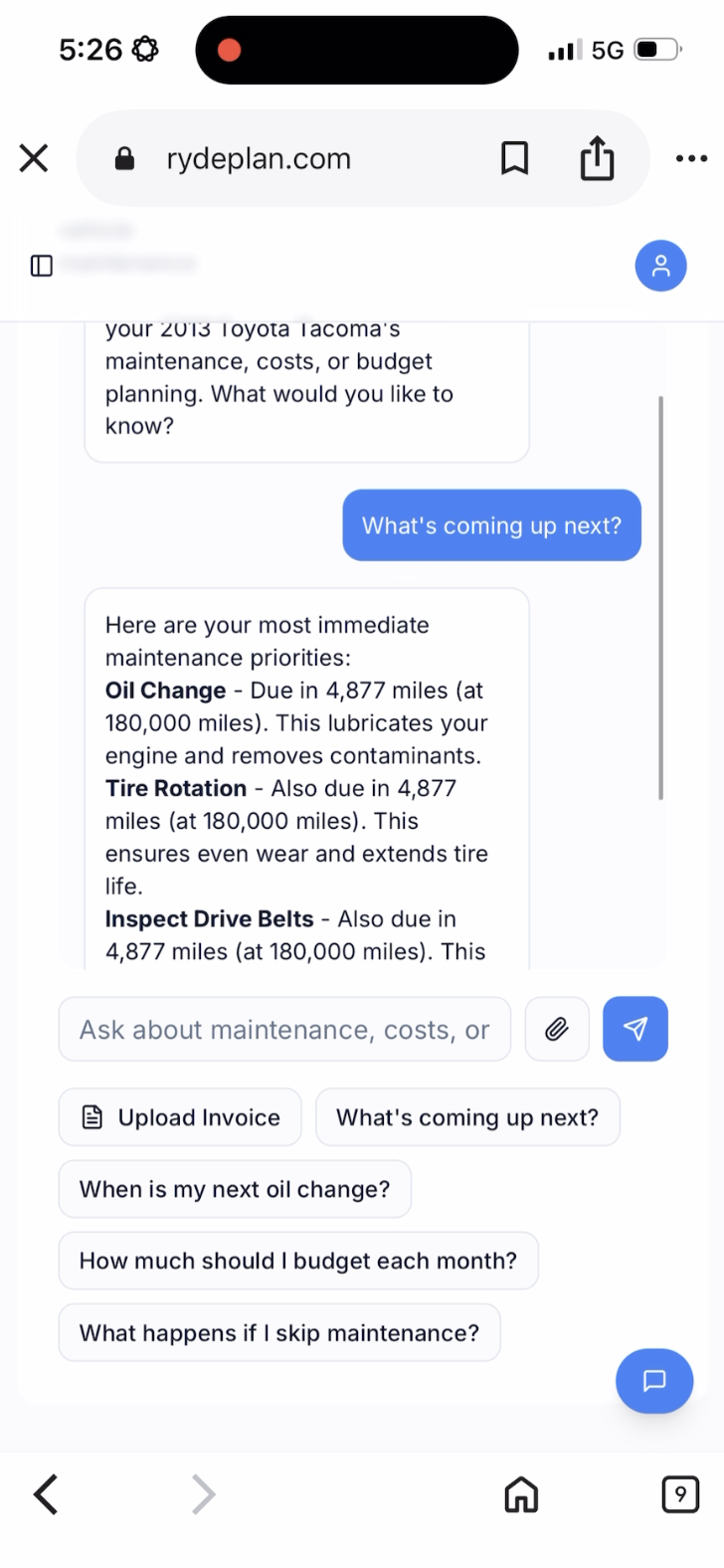Exit the page with the X button

point(33,157)
